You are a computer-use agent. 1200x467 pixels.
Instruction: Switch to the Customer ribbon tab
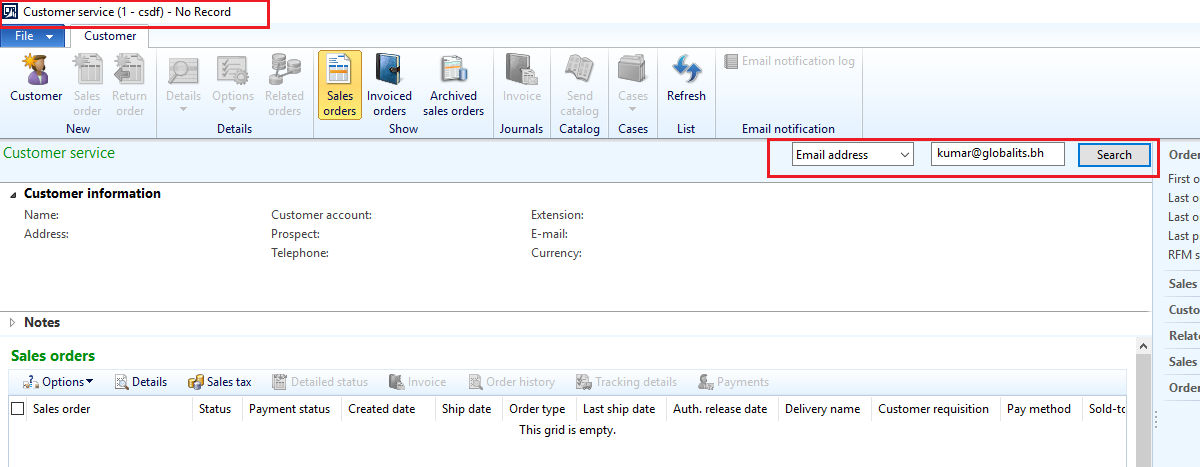[110, 36]
